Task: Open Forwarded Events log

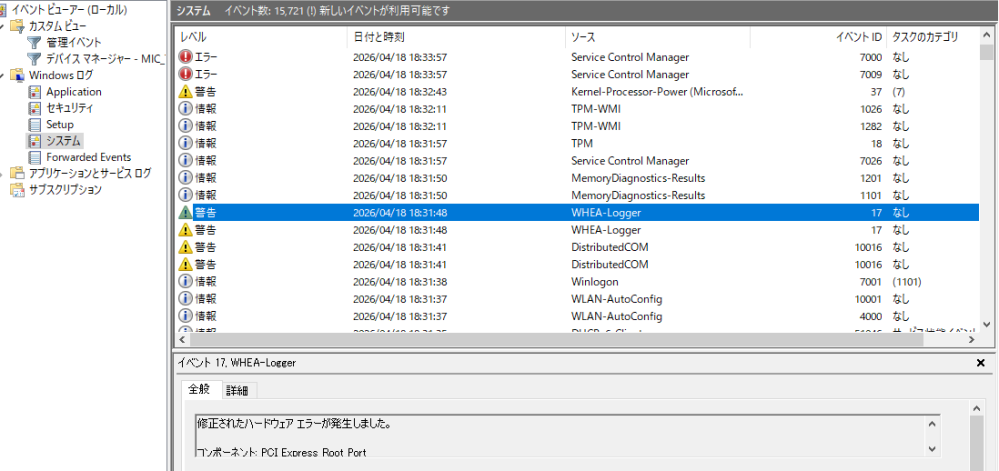Action: click(x=89, y=157)
